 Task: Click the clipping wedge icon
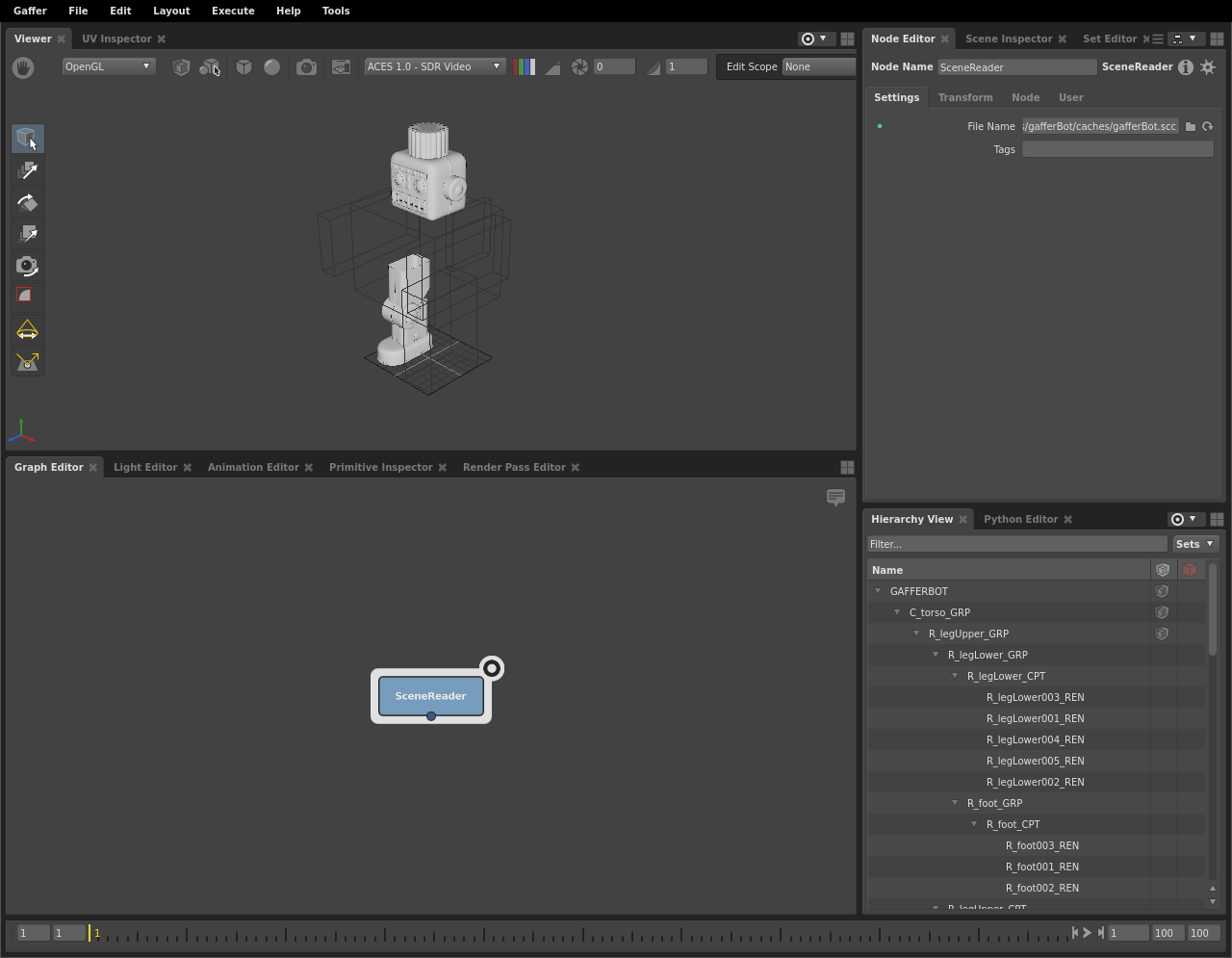tap(552, 66)
